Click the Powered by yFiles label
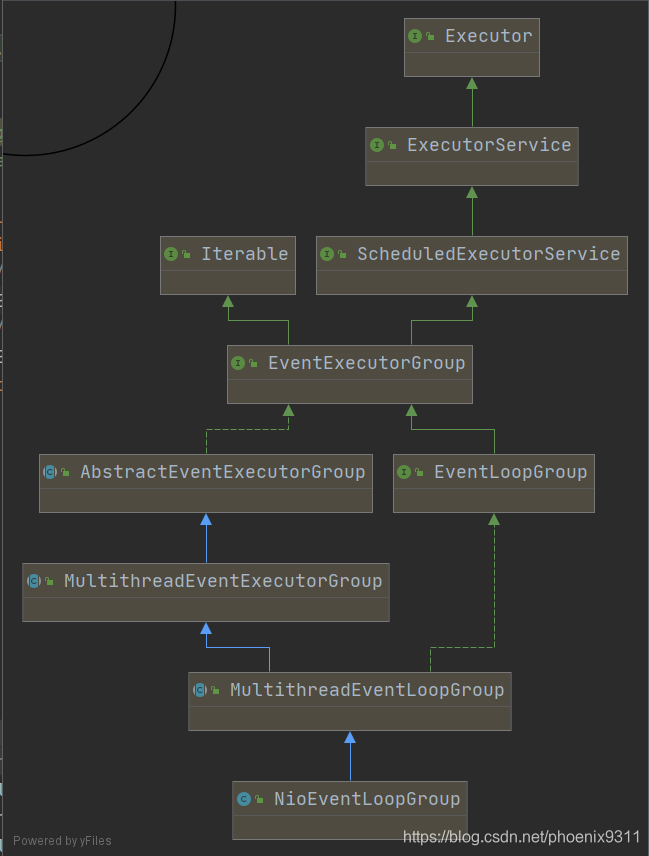The width and height of the screenshot is (649, 856). pos(62,841)
